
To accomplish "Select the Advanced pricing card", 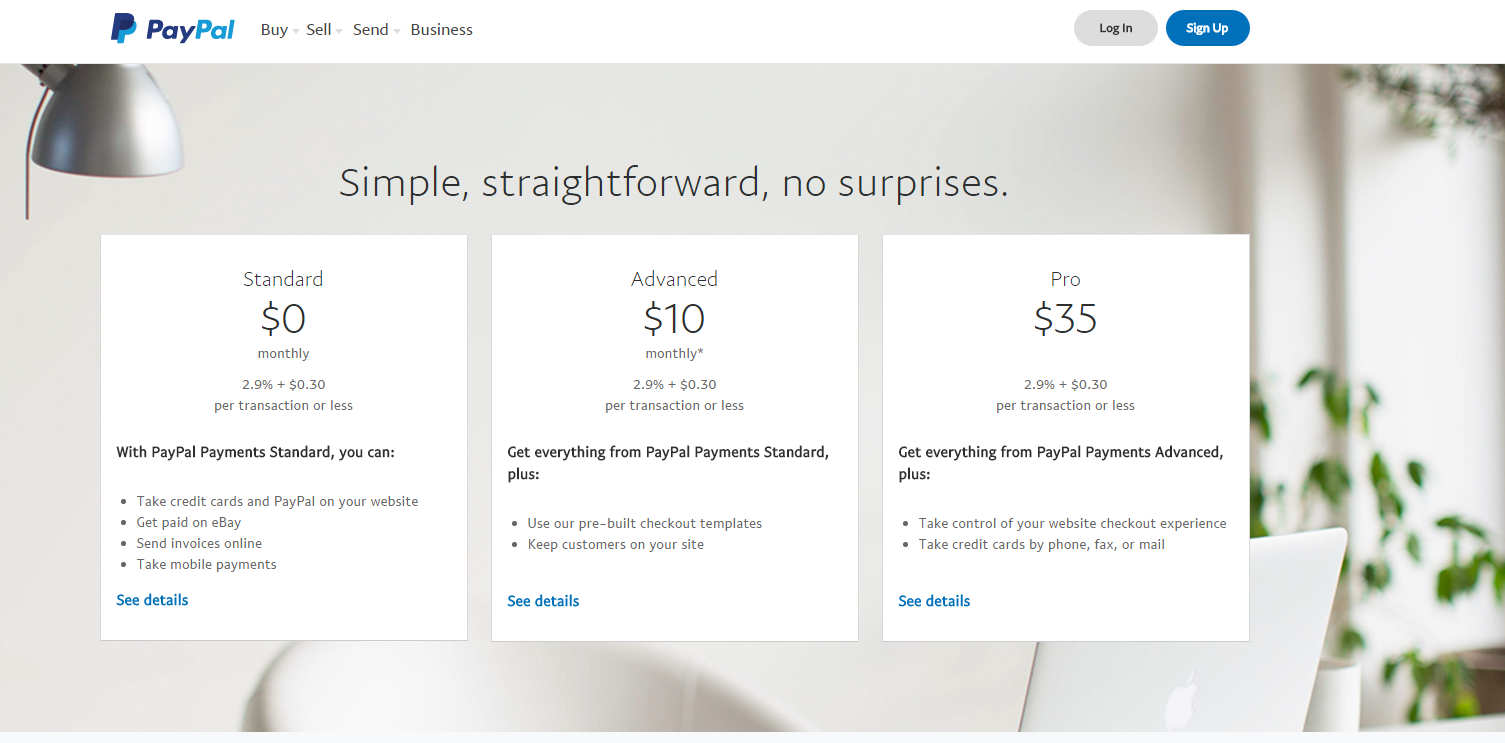I will pos(674,437).
